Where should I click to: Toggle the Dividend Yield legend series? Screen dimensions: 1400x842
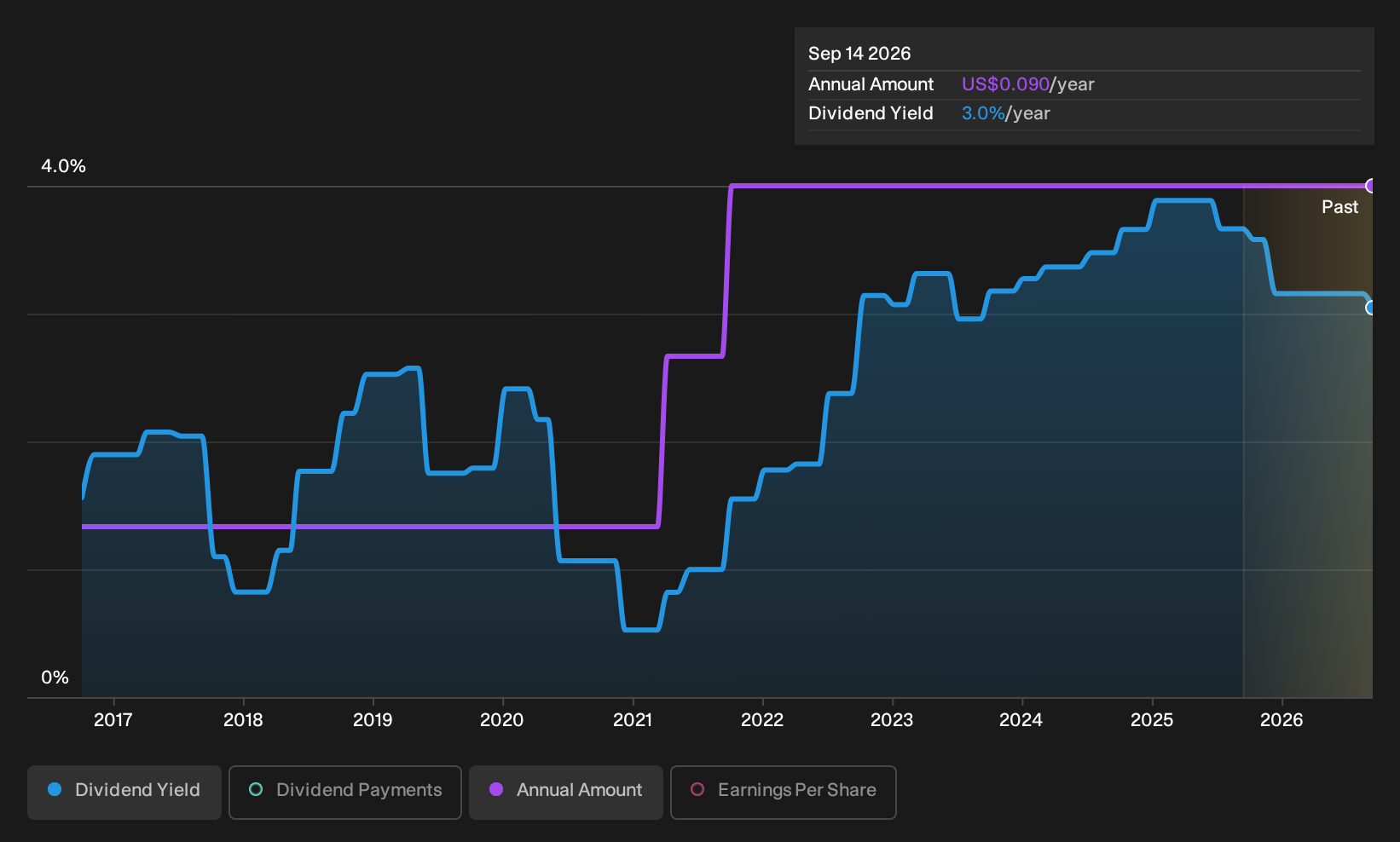click(x=124, y=793)
